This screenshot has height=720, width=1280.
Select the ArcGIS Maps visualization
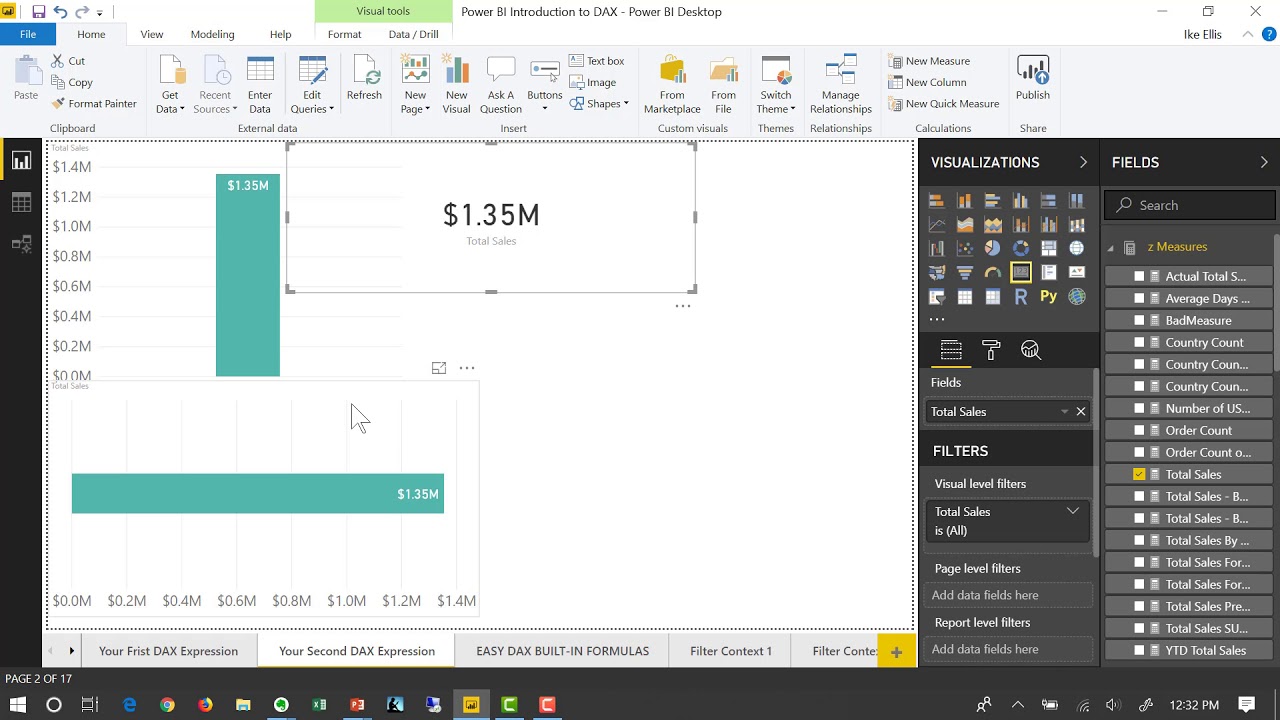(1077, 297)
